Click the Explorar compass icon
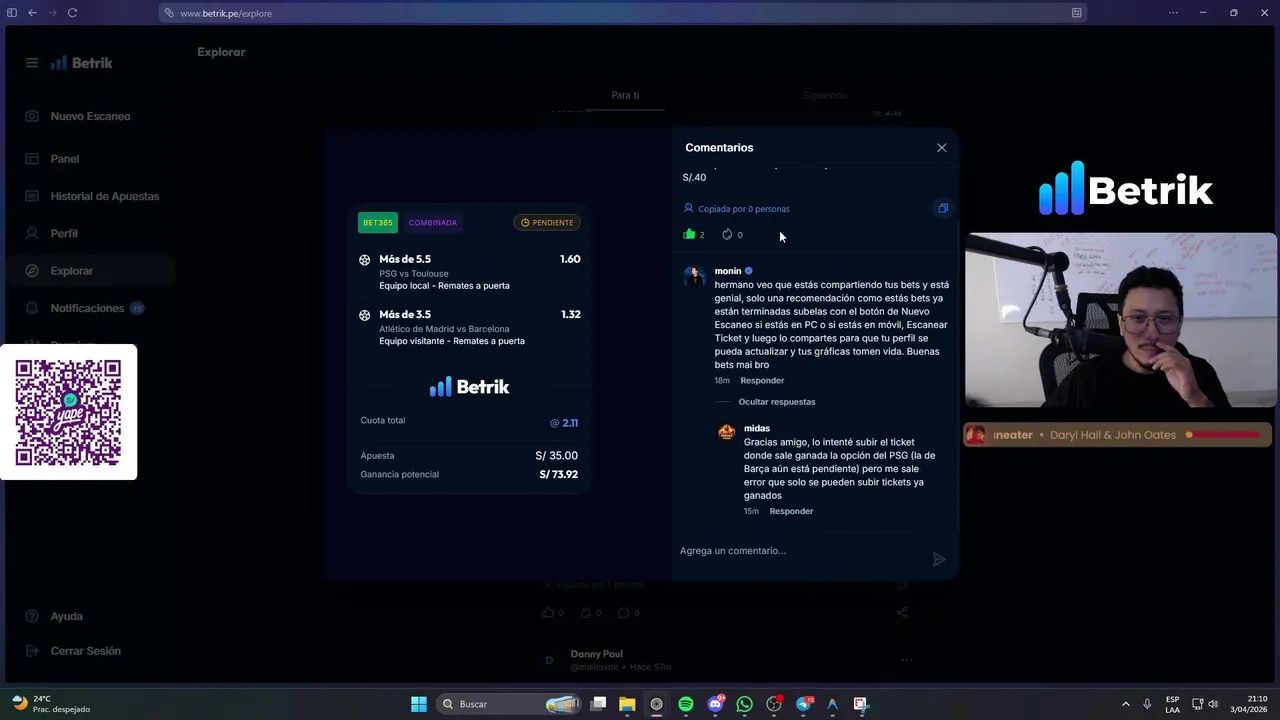This screenshot has height=720, width=1280. (x=32, y=271)
